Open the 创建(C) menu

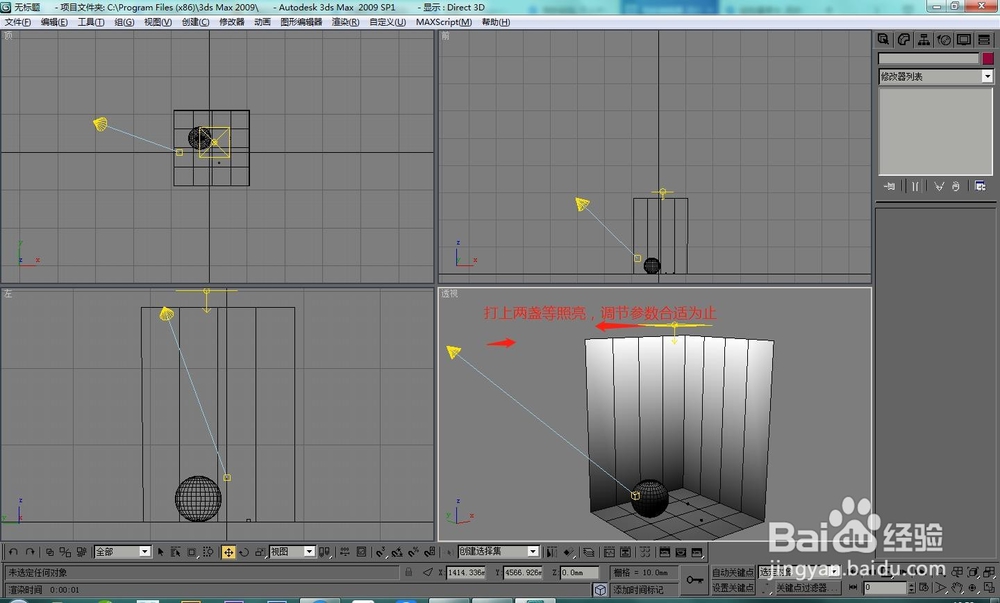(195, 22)
